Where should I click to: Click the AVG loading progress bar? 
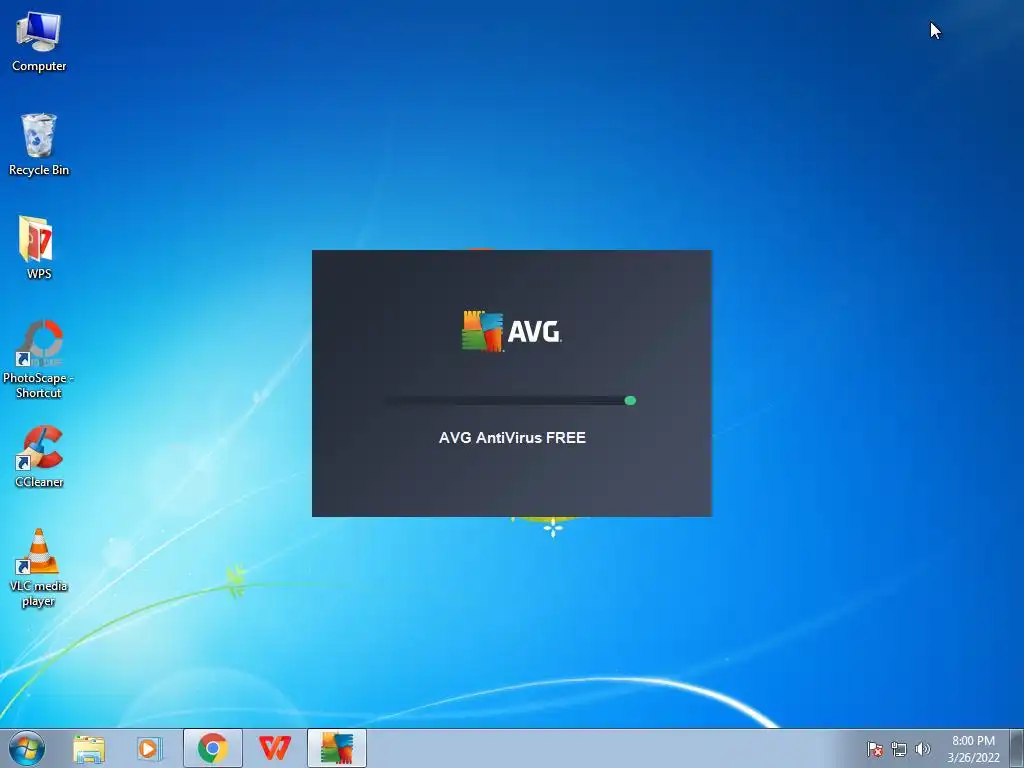coord(510,400)
